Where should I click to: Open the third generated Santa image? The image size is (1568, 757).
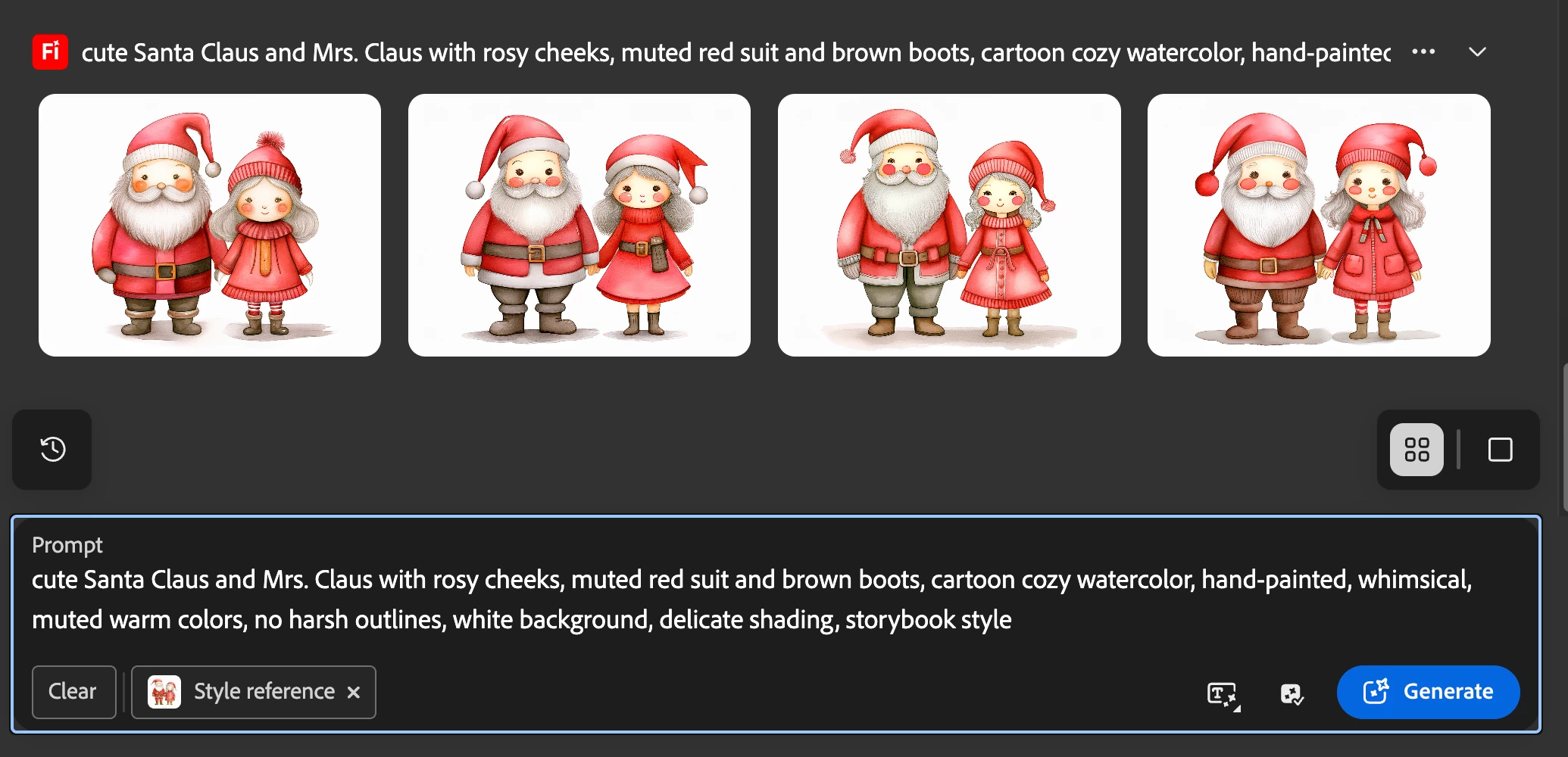(949, 225)
